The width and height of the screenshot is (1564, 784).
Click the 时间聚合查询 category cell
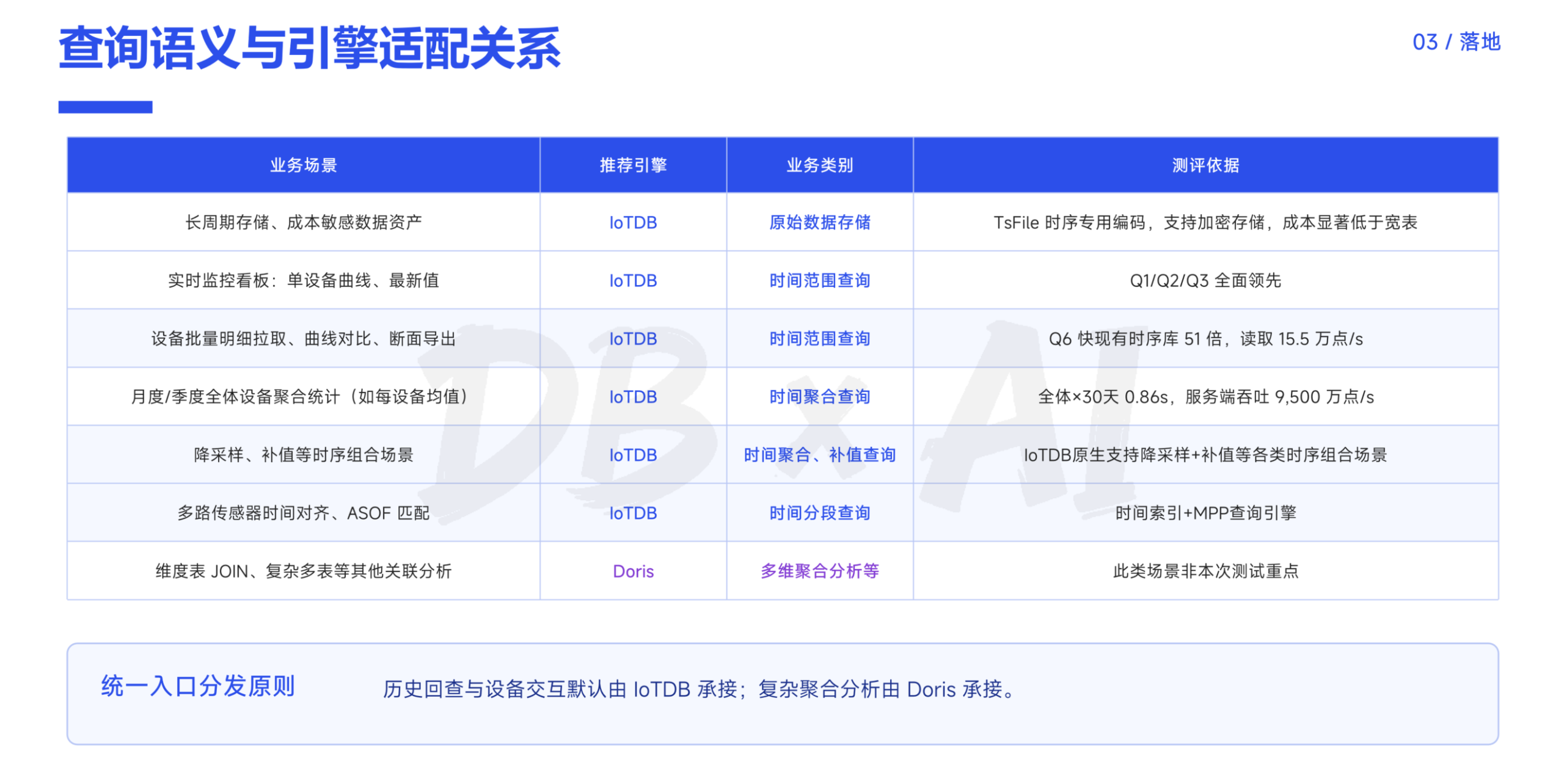819,396
